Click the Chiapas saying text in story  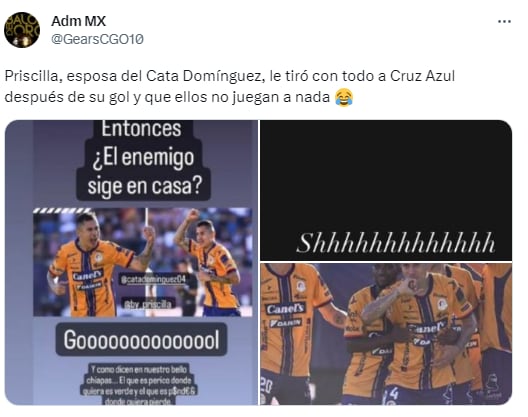pyautogui.click(x=140, y=385)
